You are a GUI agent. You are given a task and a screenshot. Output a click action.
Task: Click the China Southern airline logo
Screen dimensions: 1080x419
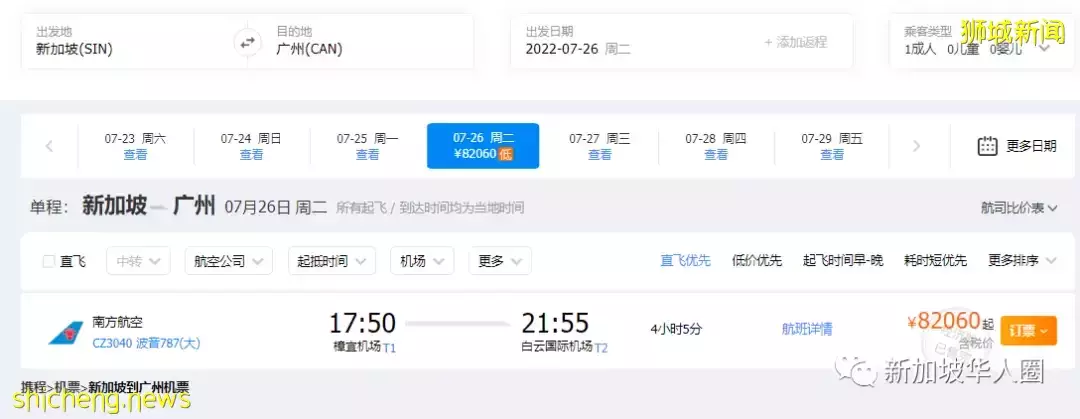65,333
